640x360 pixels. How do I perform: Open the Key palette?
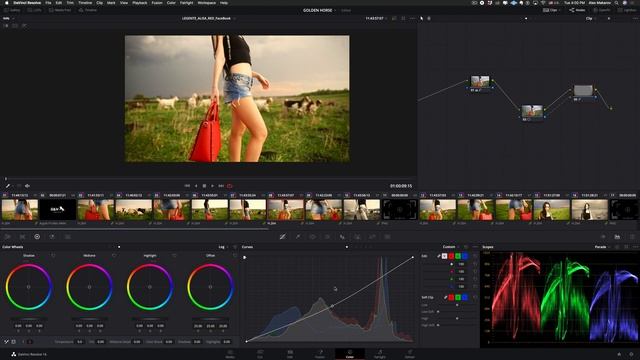pos(358,237)
